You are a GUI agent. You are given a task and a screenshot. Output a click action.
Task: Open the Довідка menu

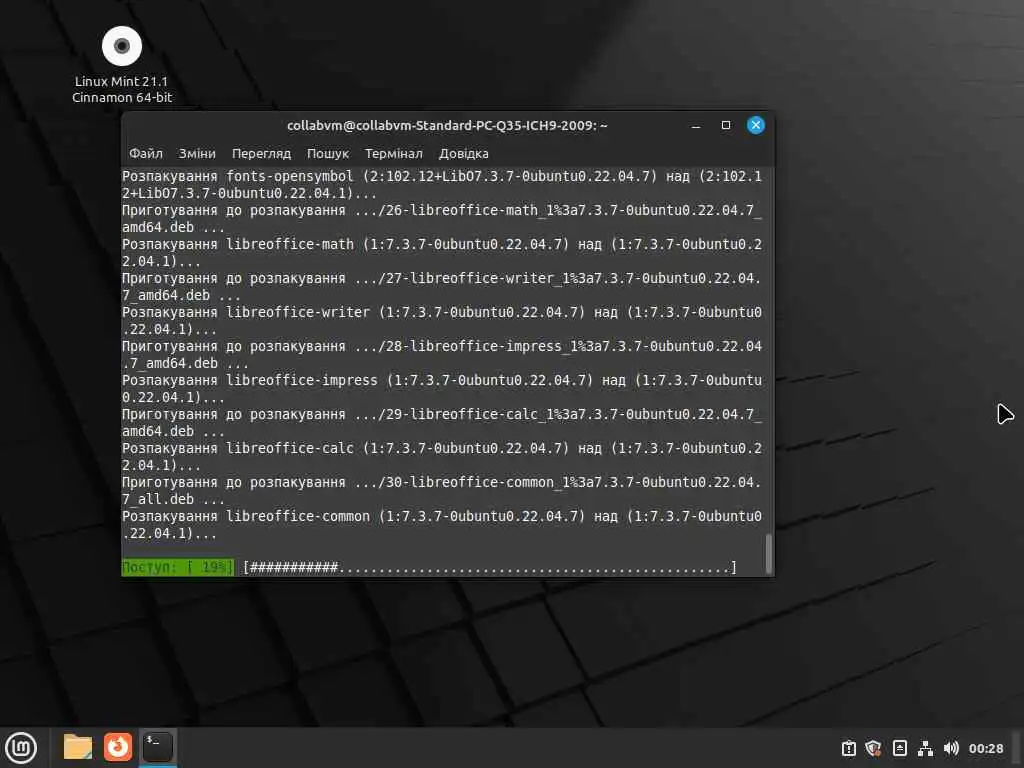pyautogui.click(x=464, y=153)
